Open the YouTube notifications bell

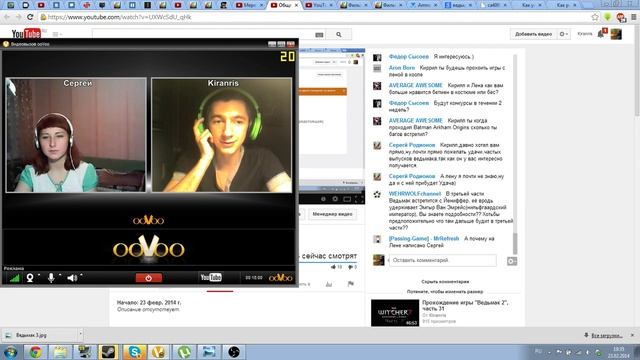[x=601, y=34]
